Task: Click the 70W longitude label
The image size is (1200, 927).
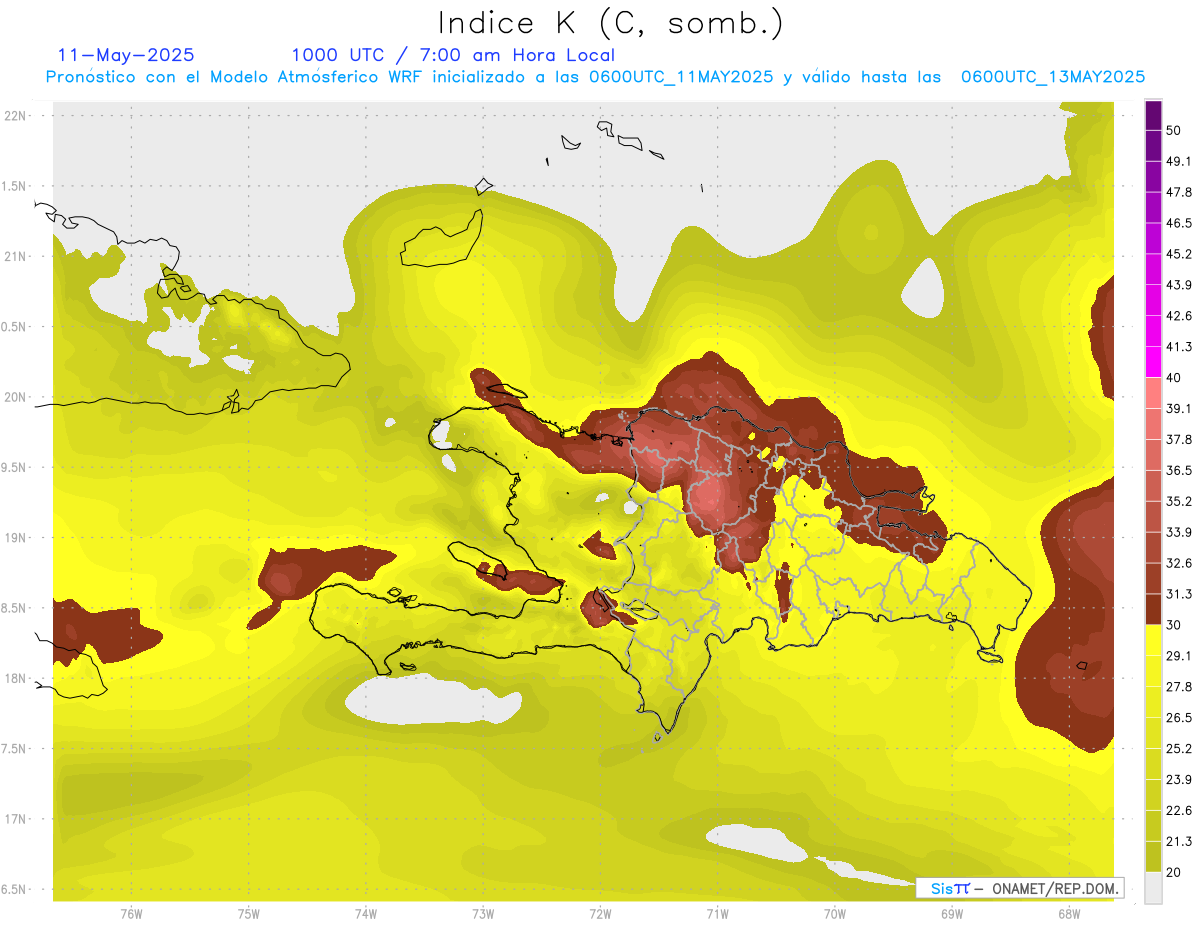Action: tap(834, 913)
